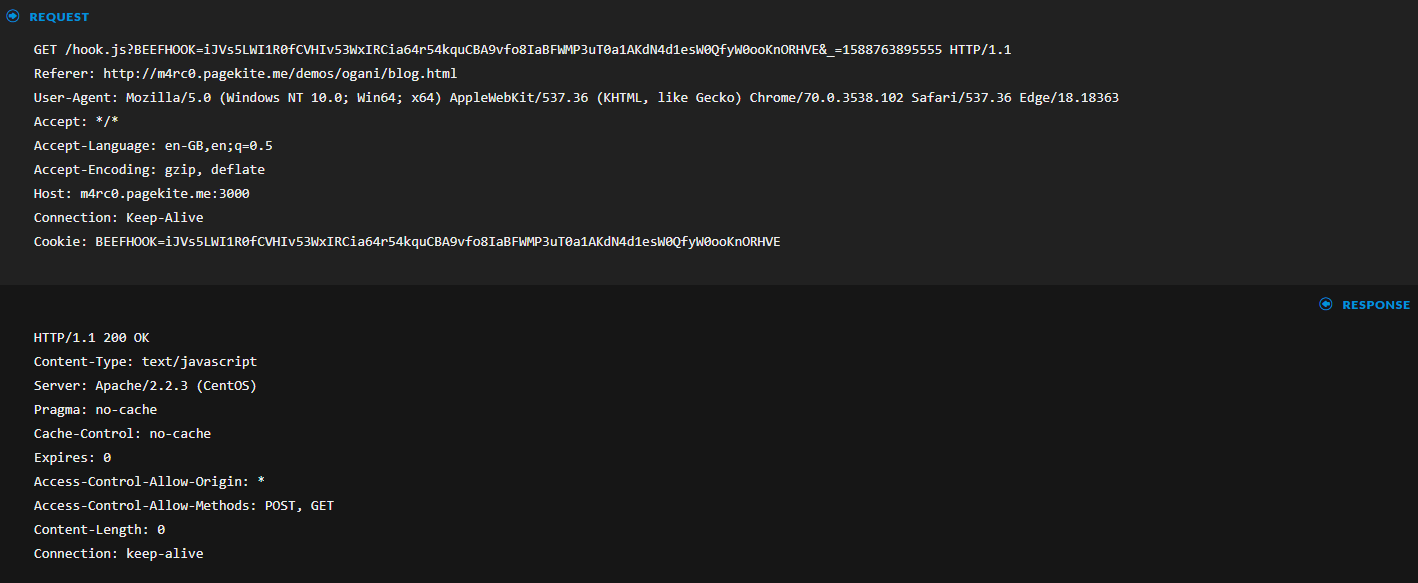This screenshot has width=1418, height=583.
Task: Click the arrow icon beside the RESPONSE heading
Action: [x=1326, y=304]
